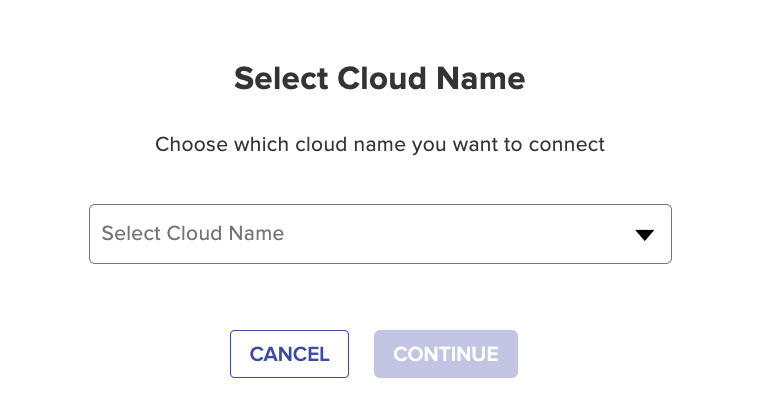760x410 pixels.
Task: Click the "Choose which cloud name" instruction text
Action: point(380,145)
